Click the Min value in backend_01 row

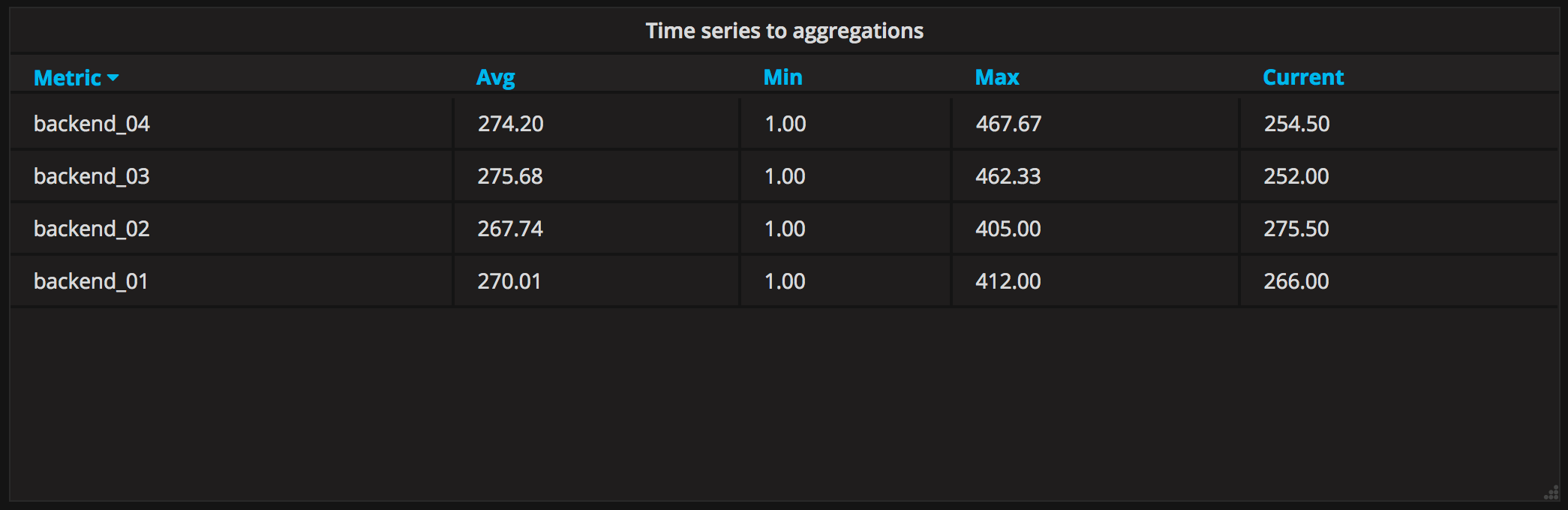pos(785,281)
